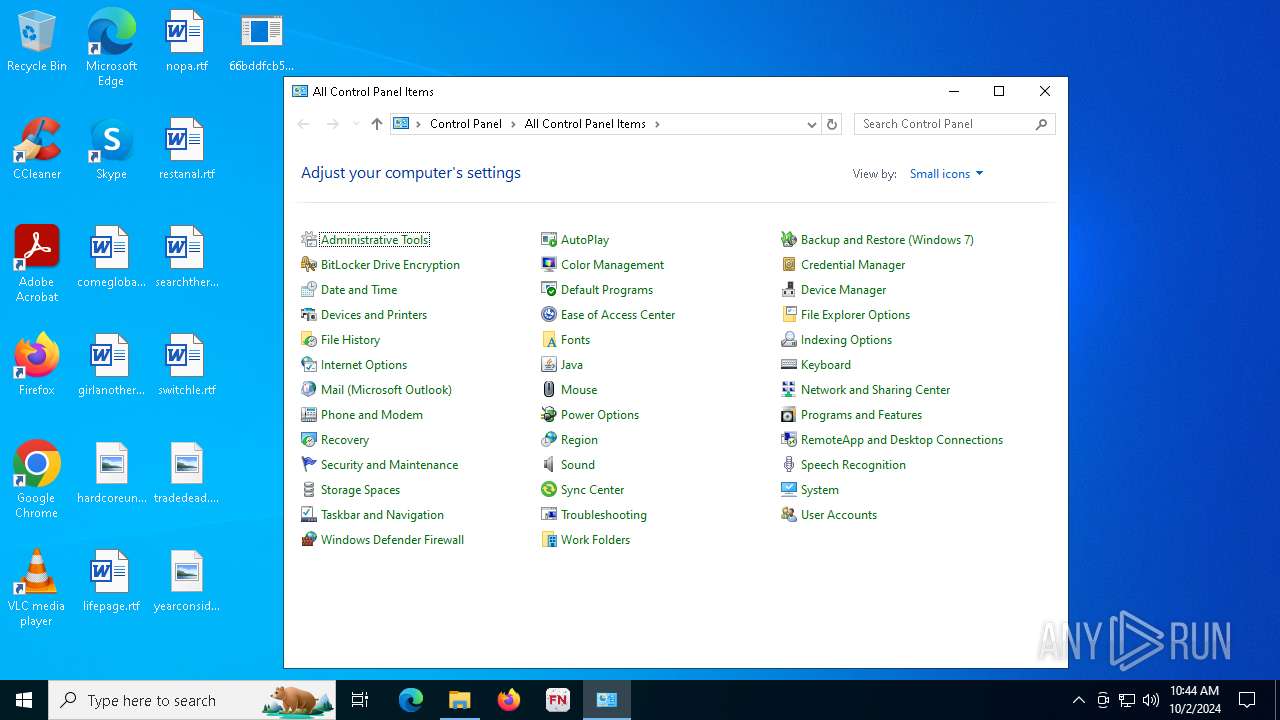The image size is (1280, 720).
Task: Click the User Accounts icon
Action: pos(789,515)
